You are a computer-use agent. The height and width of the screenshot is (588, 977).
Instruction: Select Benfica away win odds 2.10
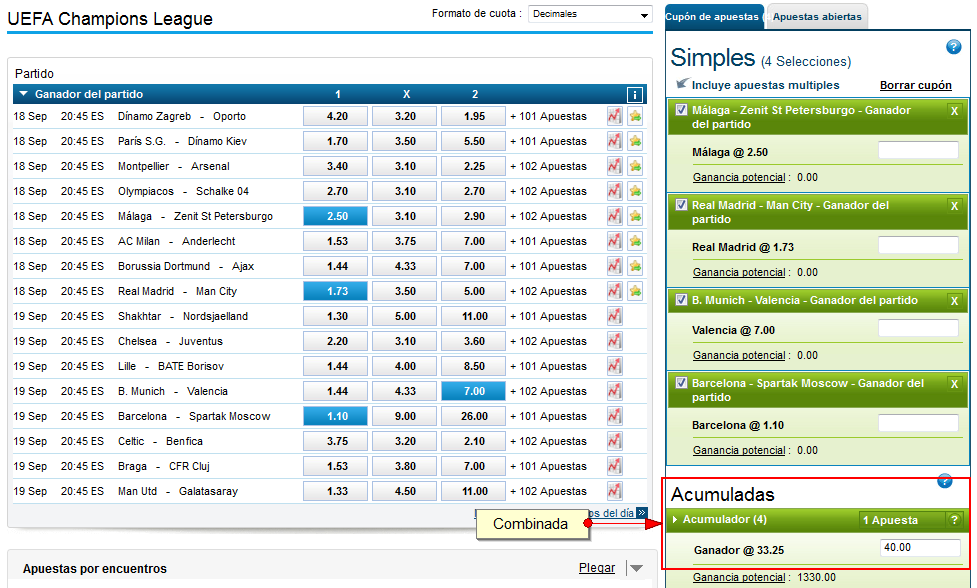pyautogui.click(x=473, y=441)
